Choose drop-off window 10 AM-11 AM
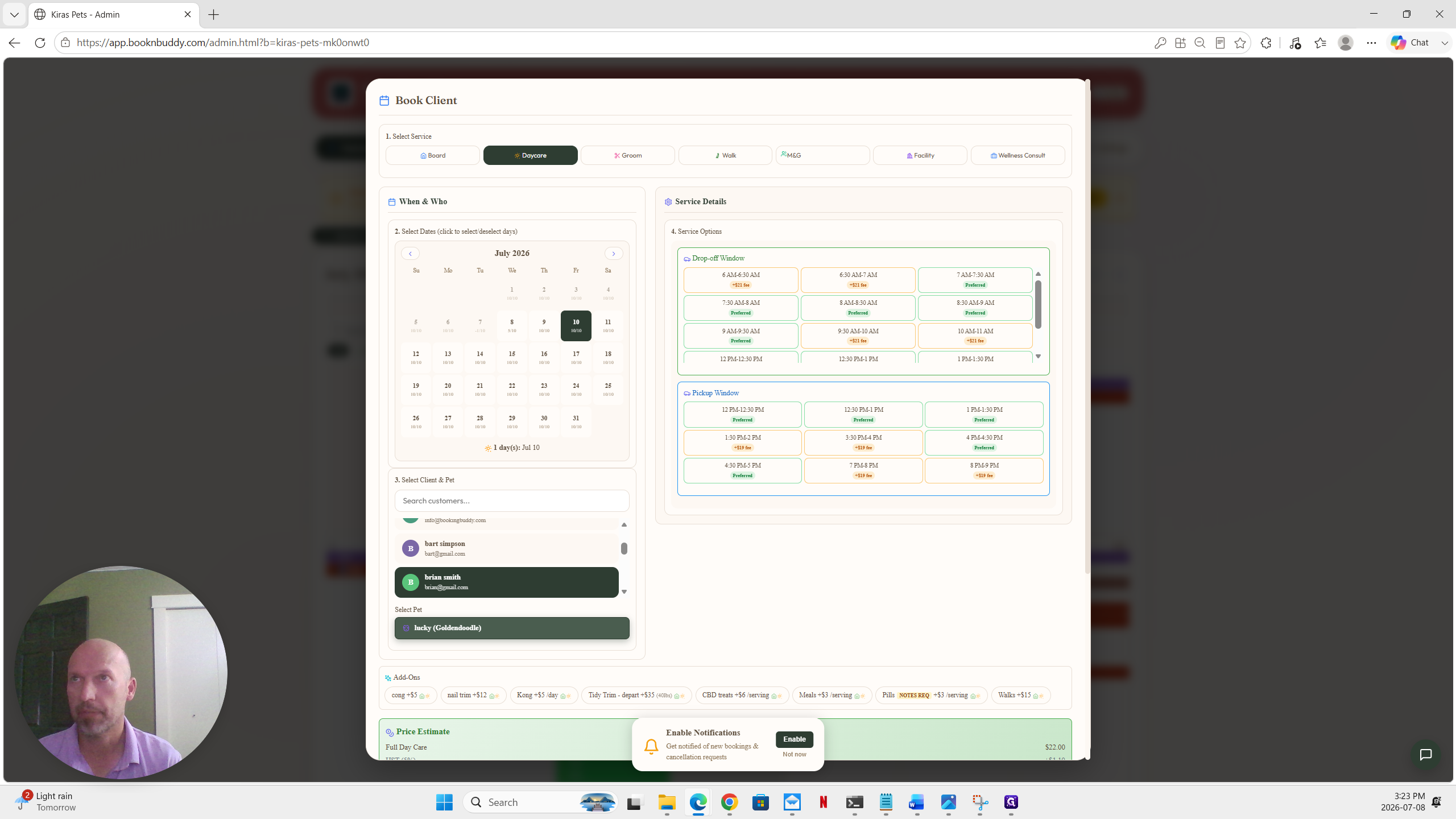Image resolution: width=1456 pixels, height=819 pixels. click(975, 336)
